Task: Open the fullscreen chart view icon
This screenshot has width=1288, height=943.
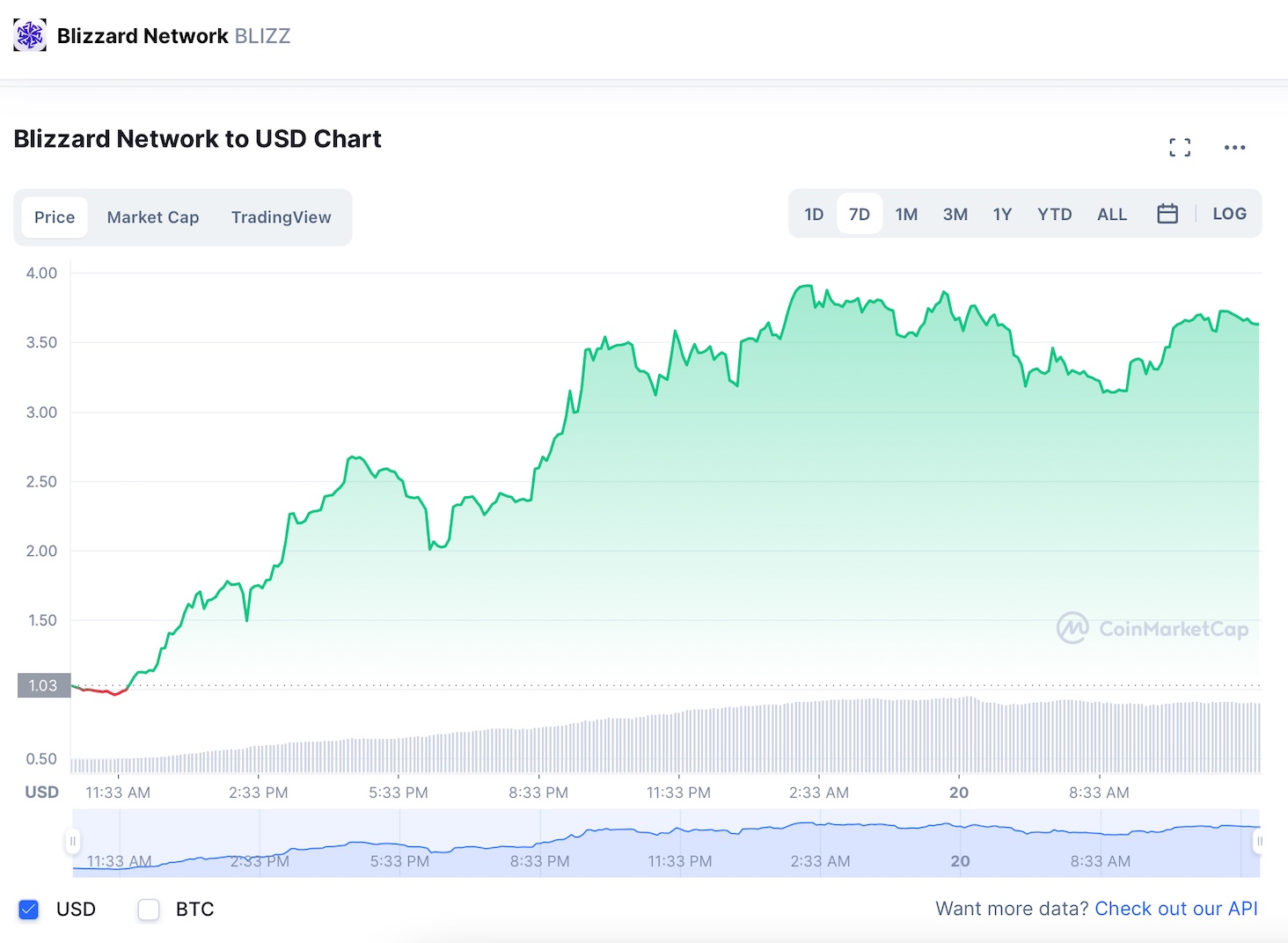Action: tap(1180, 148)
